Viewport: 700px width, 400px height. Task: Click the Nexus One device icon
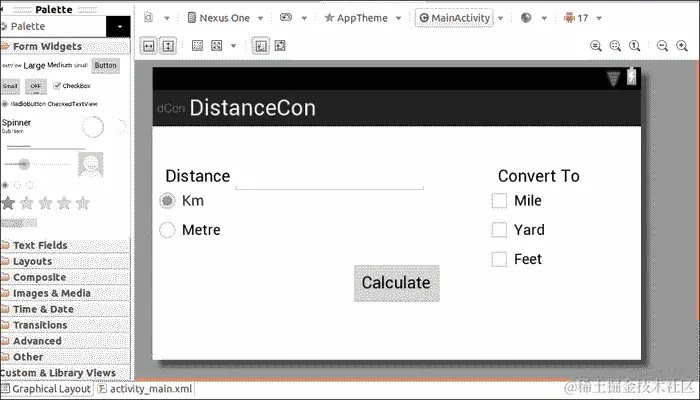(x=192, y=18)
